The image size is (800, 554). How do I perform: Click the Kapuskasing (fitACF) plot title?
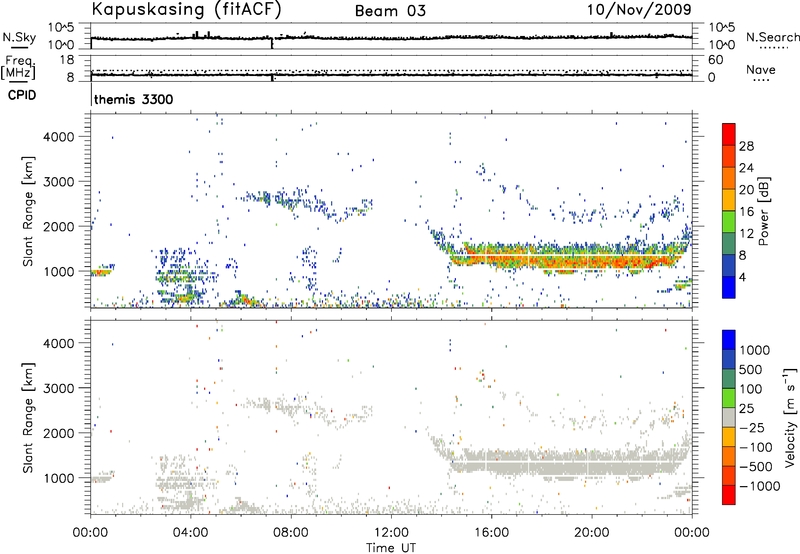point(186,9)
